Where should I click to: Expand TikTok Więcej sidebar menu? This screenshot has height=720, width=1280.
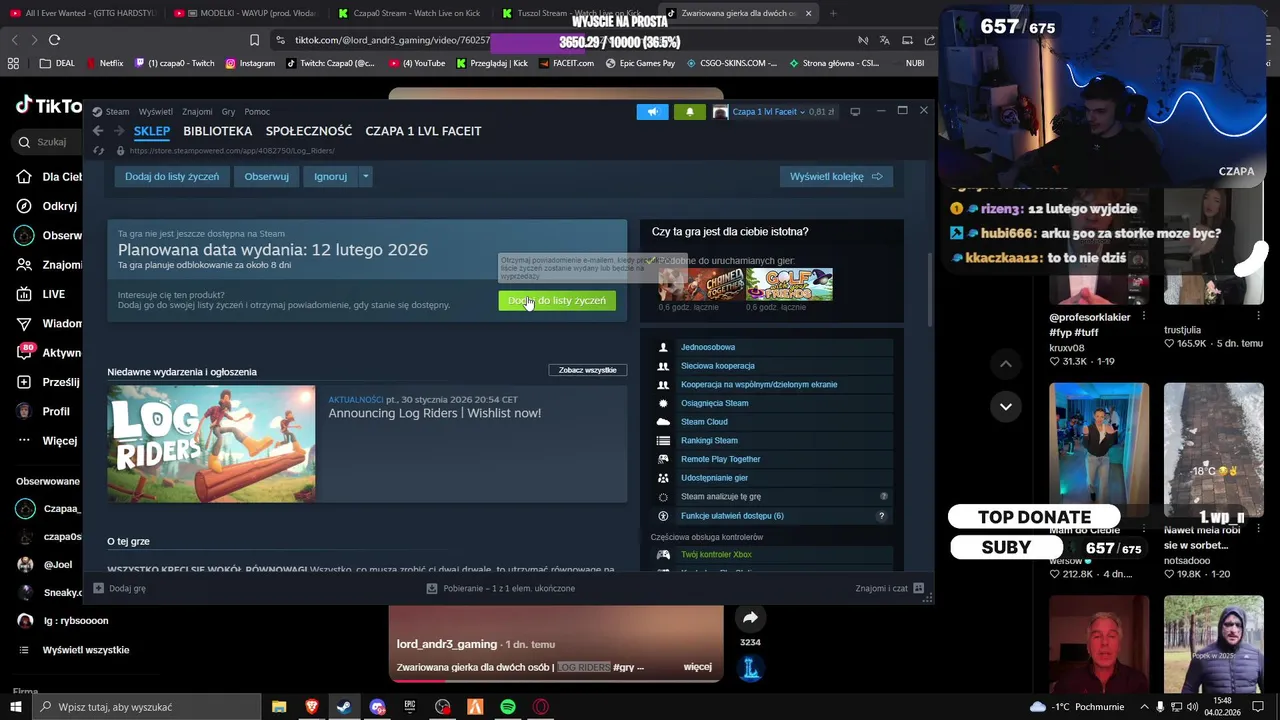click(x=45, y=440)
